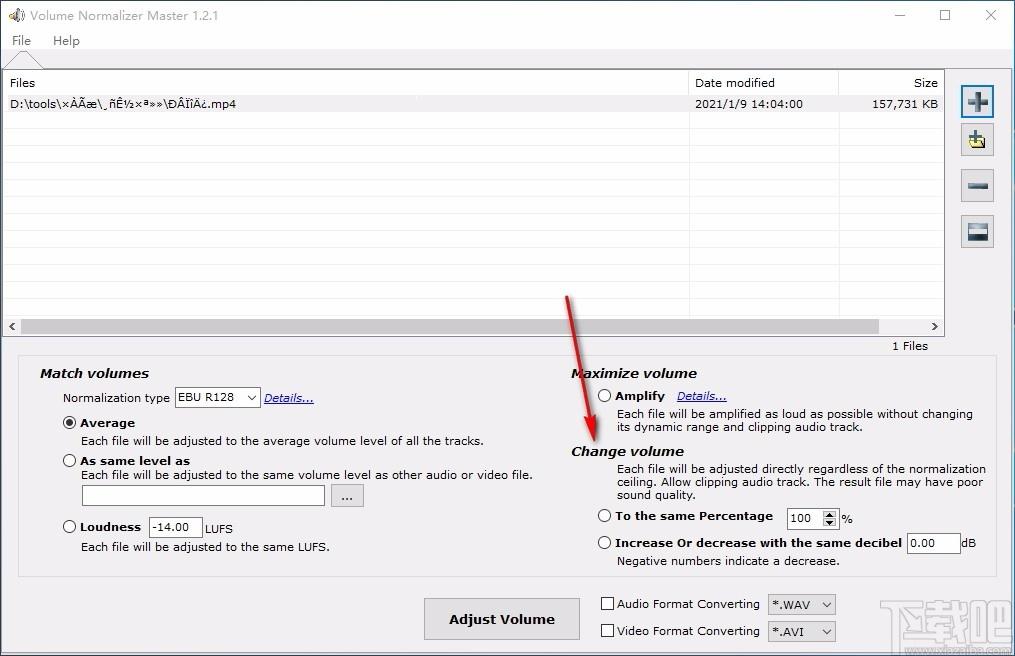The width and height of the screenshot is (1015, 656).
Task: Click the Adjust Volume button
Action: (x=502, y=619)
